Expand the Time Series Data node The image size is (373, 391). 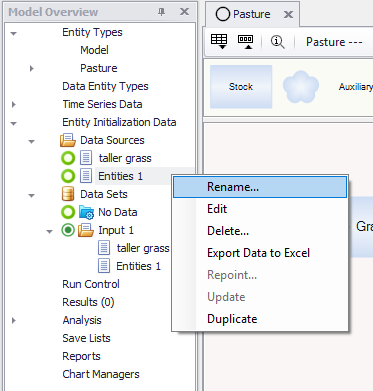[14, 105]
